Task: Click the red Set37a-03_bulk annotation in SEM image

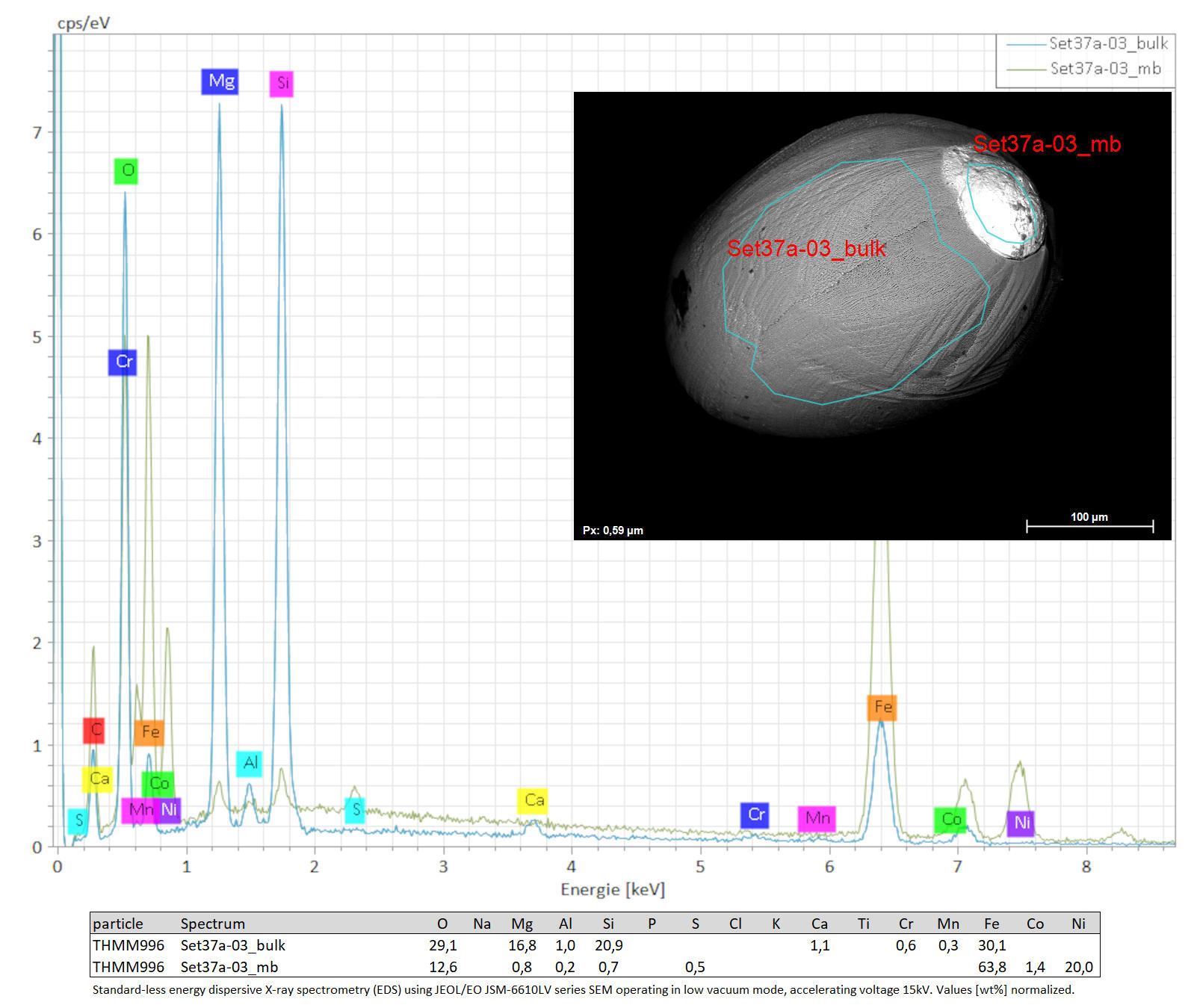Action: [806, 248]
